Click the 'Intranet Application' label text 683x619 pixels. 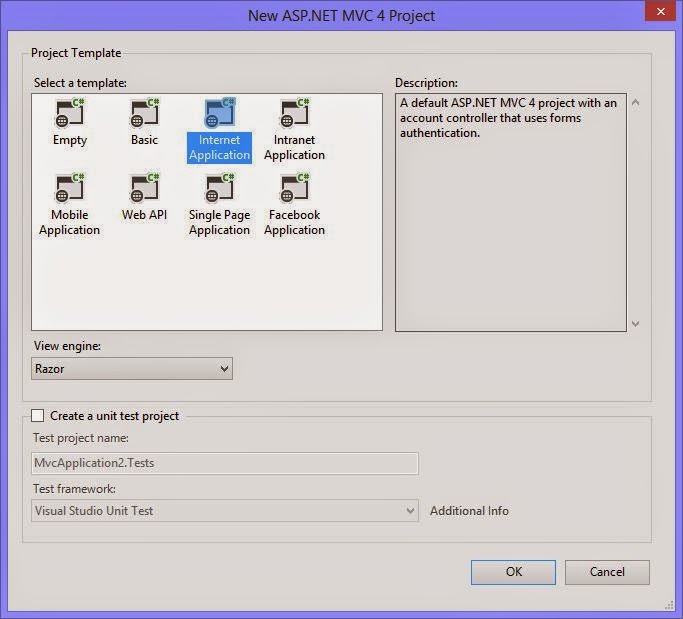click(x=294, y=148)
